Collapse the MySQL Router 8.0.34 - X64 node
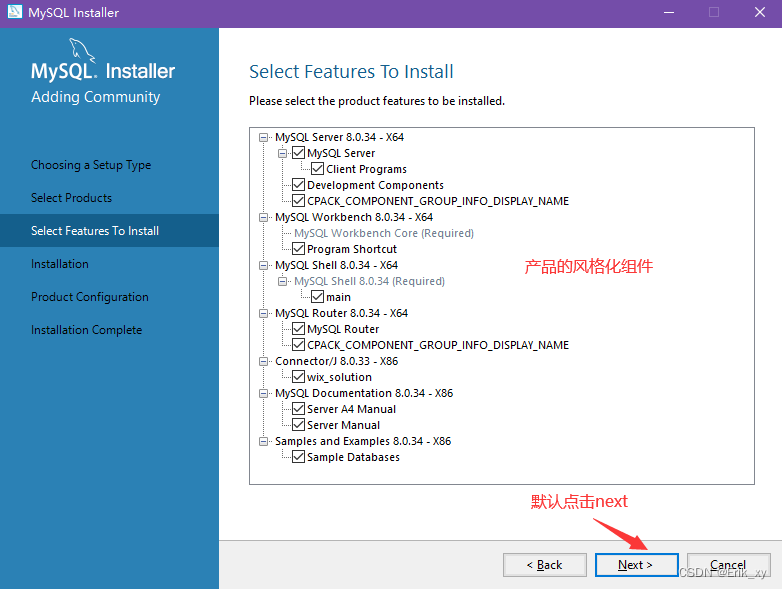Image resolution: width=782 pixels, height=589 pixels. [263, 313]
